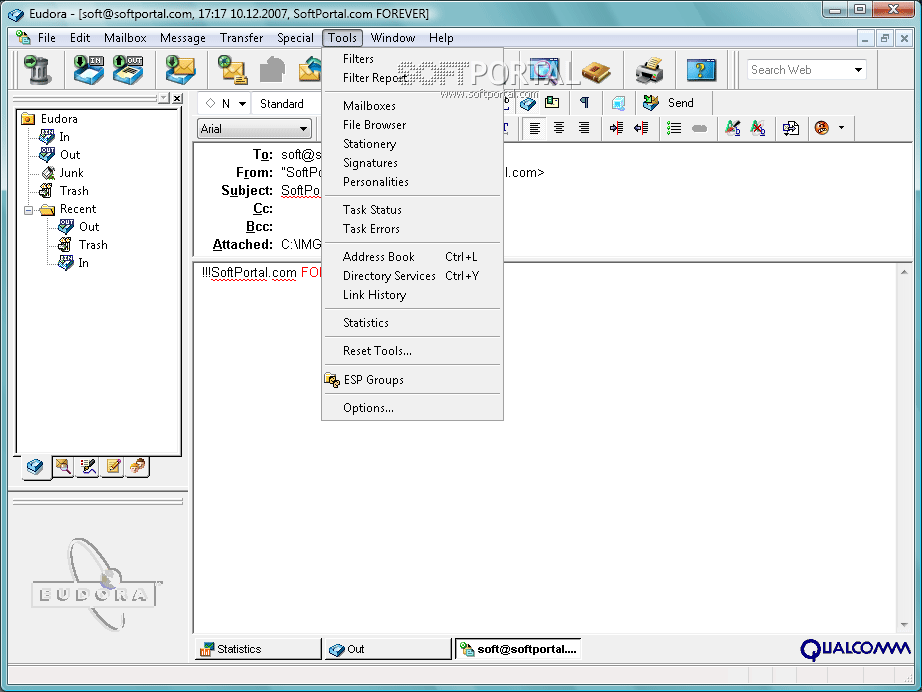Image resolution: width=922 pixels, height=692 pixels.
Task: Open the Special menu in menu bar
Action: [x=295, y=38]
